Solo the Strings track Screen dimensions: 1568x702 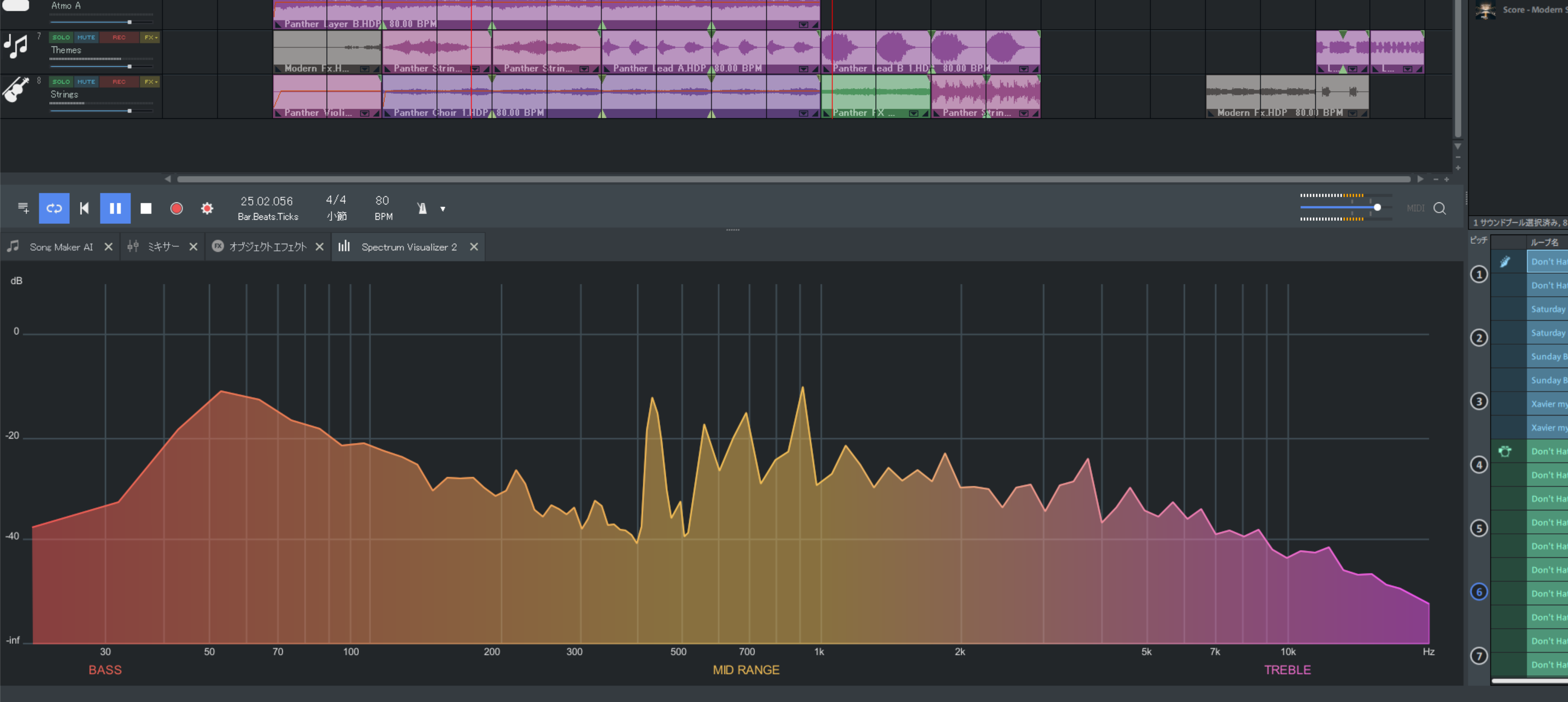pyautogui.click(x=61, y=82)
